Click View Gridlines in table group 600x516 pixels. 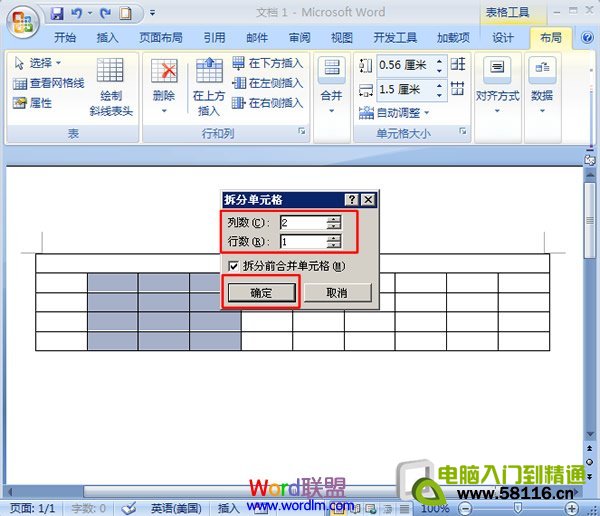click(x=48, y=83)
